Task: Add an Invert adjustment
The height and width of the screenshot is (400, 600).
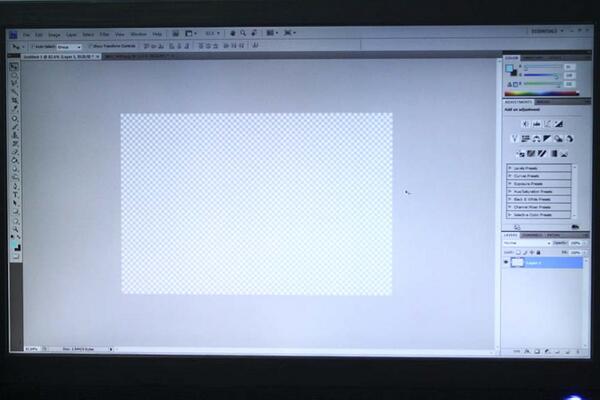Action: (520, 154)
